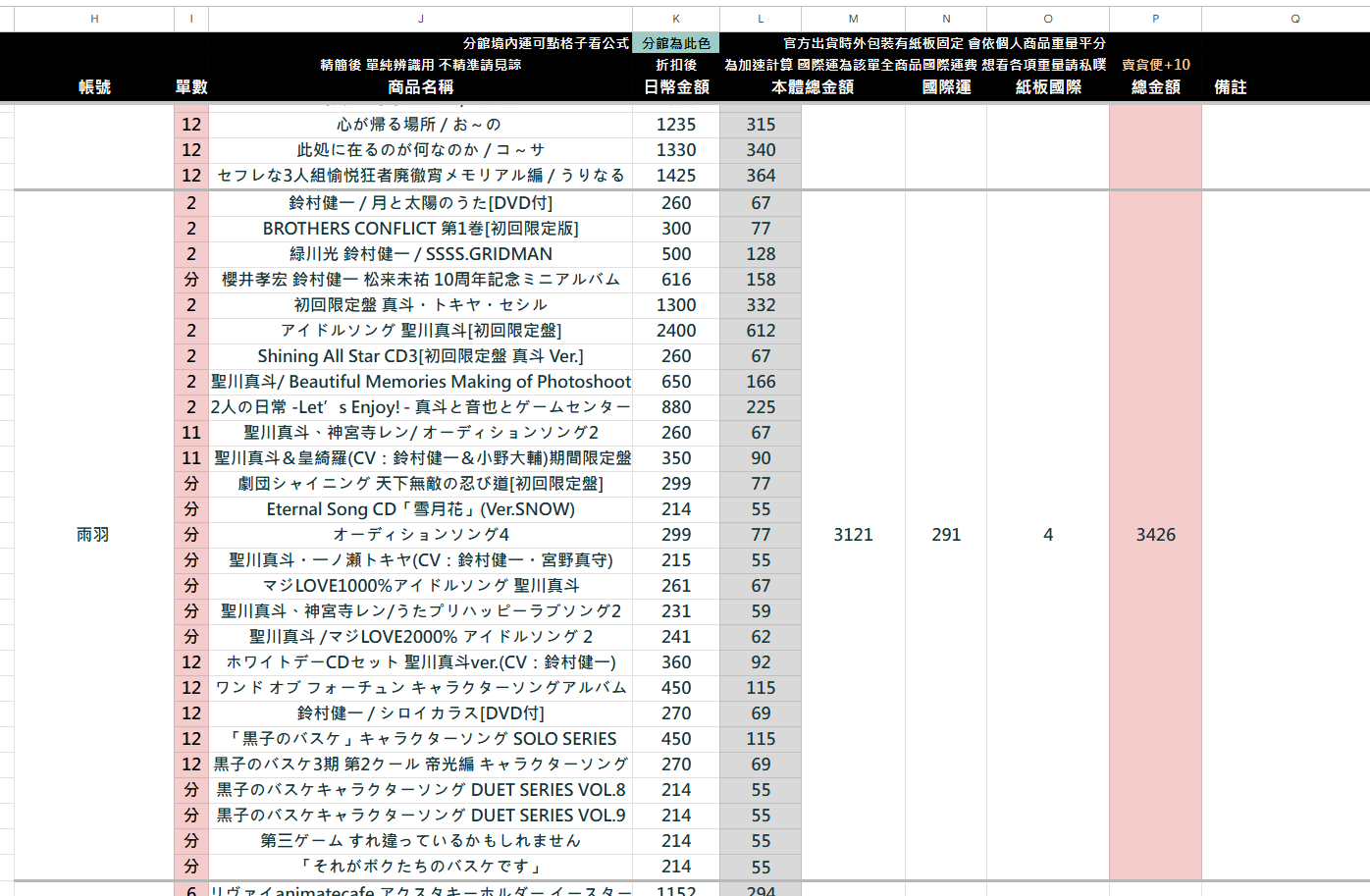
Task: Click the 本體總金額 header cell
Action: pyautogui.click(x=813, y=87)
